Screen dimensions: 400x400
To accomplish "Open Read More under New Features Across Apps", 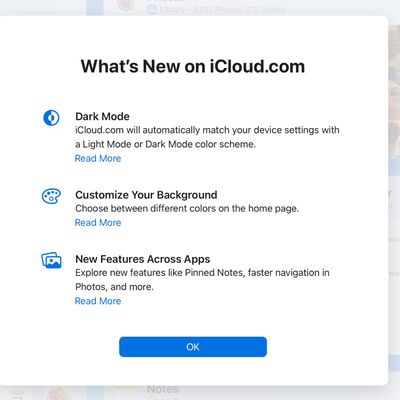I will click(x=98, y=301).
